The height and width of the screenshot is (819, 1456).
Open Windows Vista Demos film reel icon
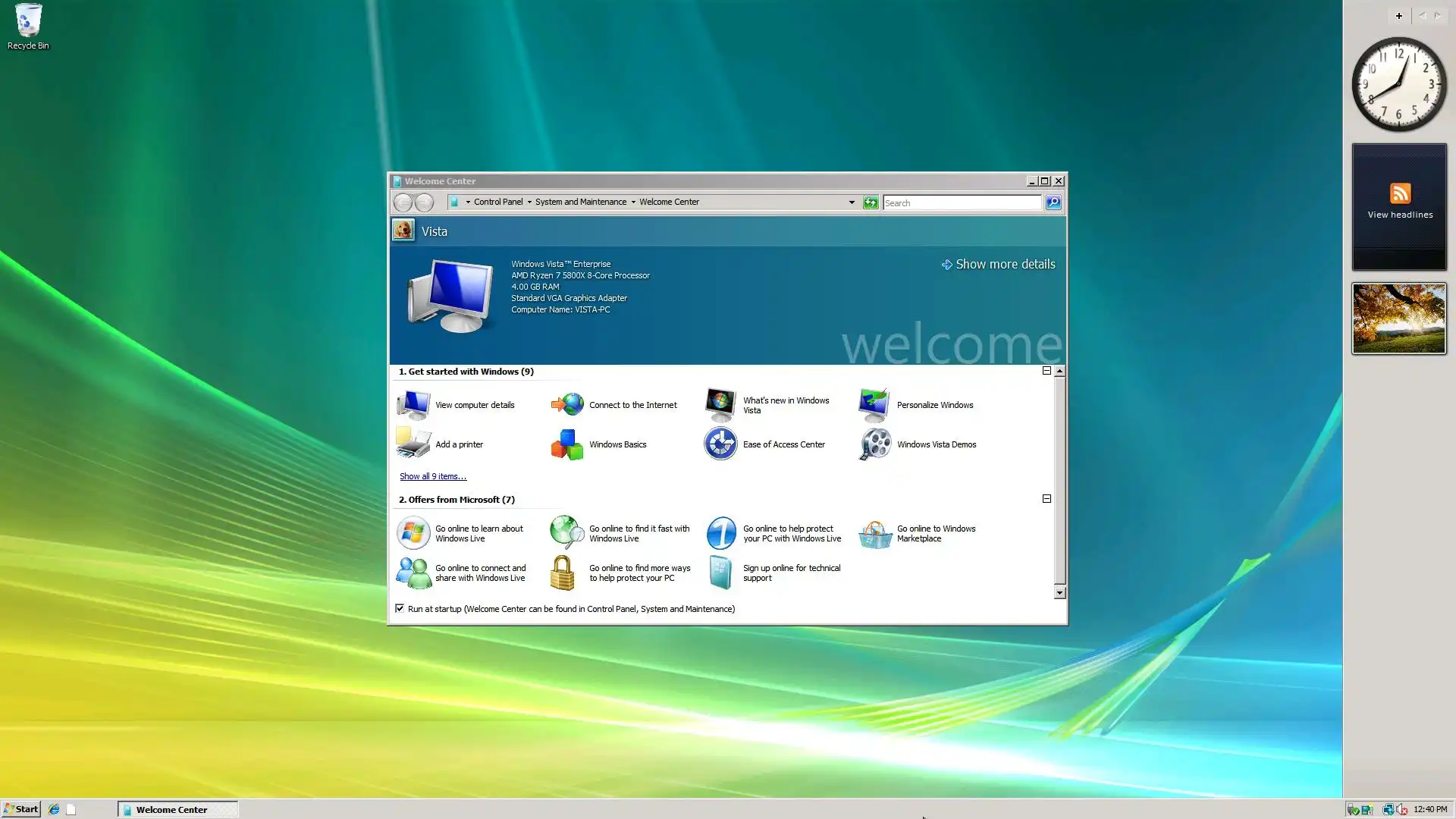(x=874, y=444)
